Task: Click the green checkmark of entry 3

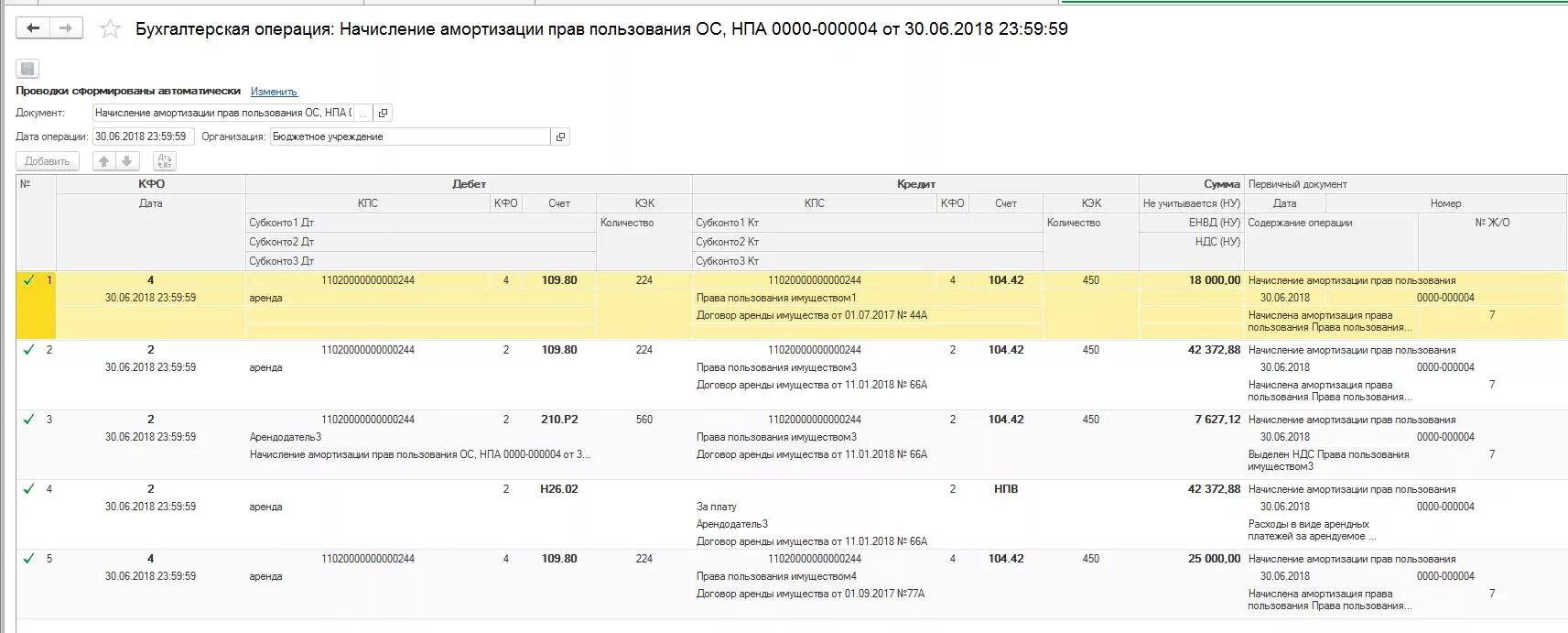Action: [x=28, y=420]
